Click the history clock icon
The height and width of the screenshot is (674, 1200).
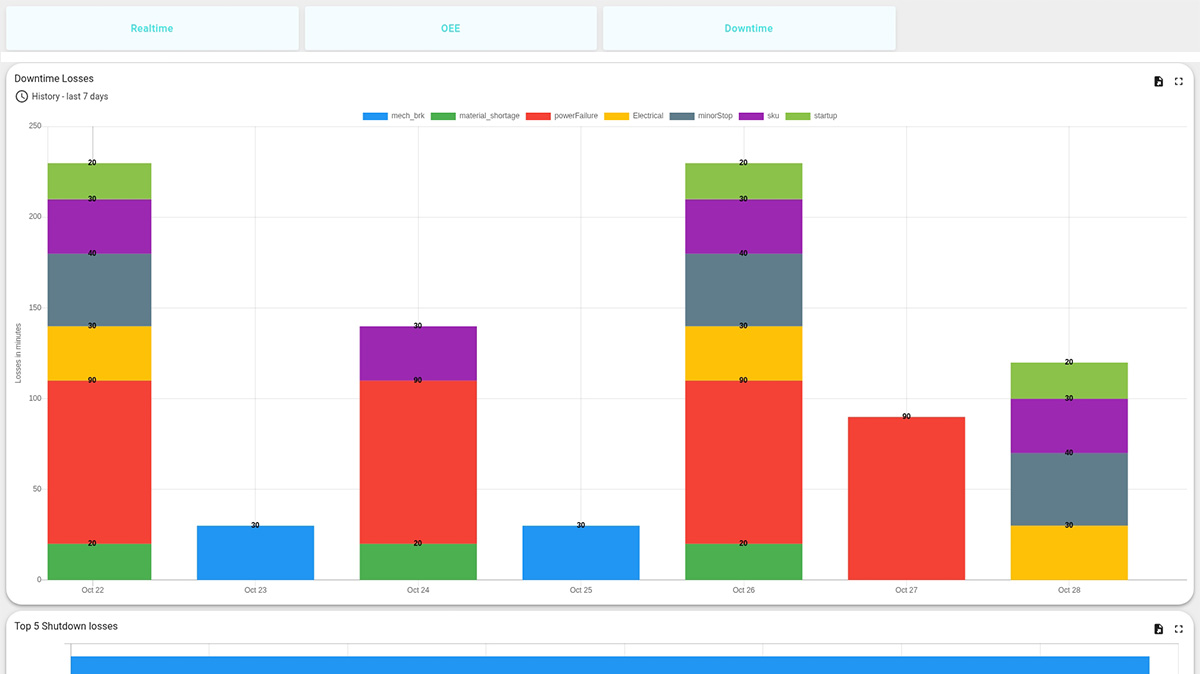[21, 96]
